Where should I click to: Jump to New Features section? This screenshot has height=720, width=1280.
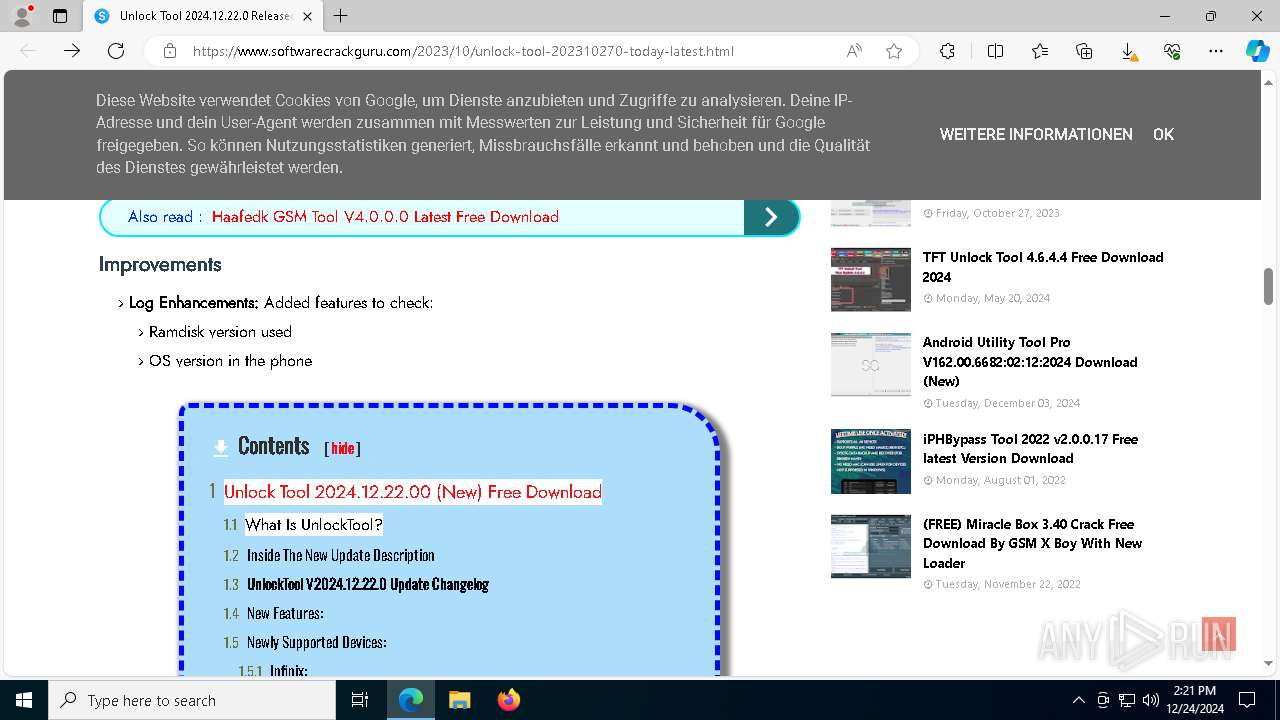click(285, 613)
